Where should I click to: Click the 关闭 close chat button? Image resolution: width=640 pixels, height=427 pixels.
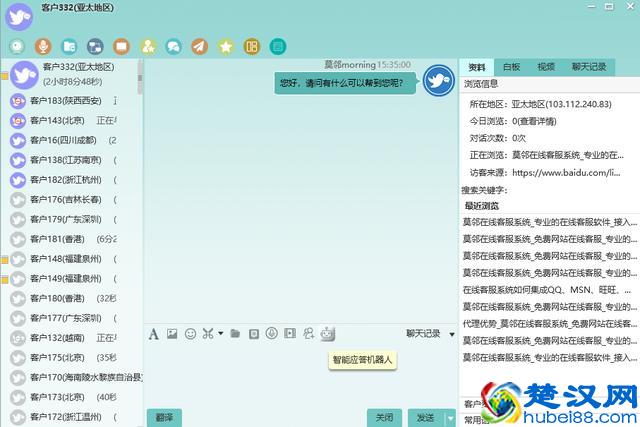(x=384, y=418)
